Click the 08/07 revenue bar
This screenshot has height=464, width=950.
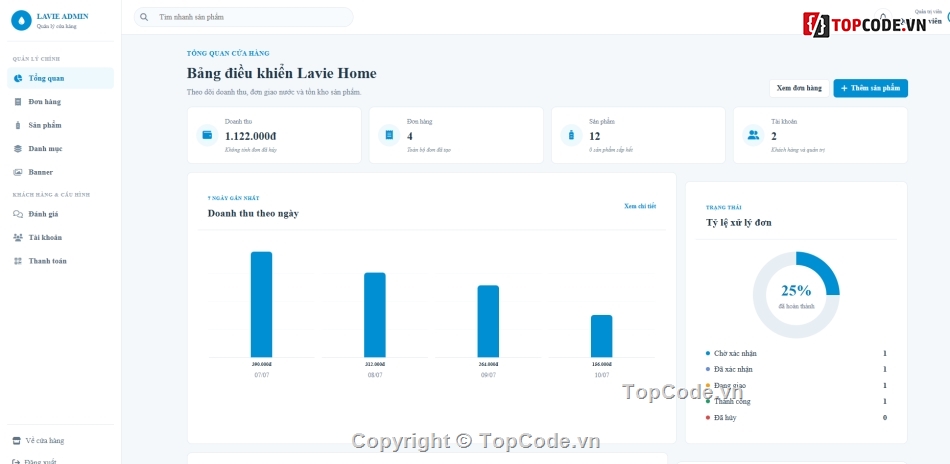pos(375,315)
